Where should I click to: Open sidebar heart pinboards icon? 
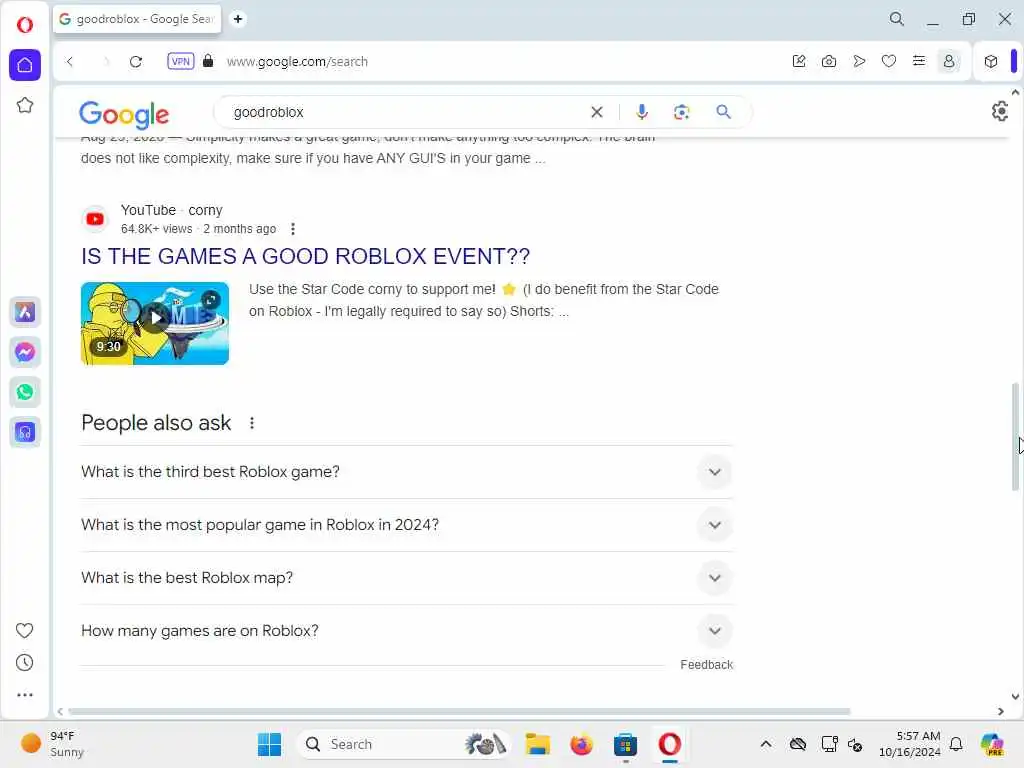click(24, 630)
